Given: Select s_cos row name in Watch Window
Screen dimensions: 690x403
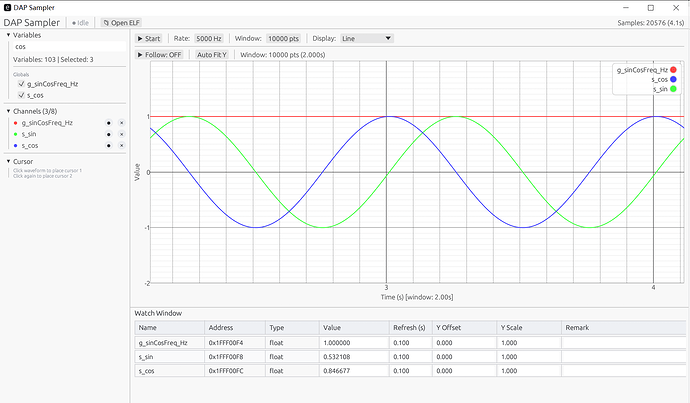Looking at the screenshot, I should coord(147,371).
